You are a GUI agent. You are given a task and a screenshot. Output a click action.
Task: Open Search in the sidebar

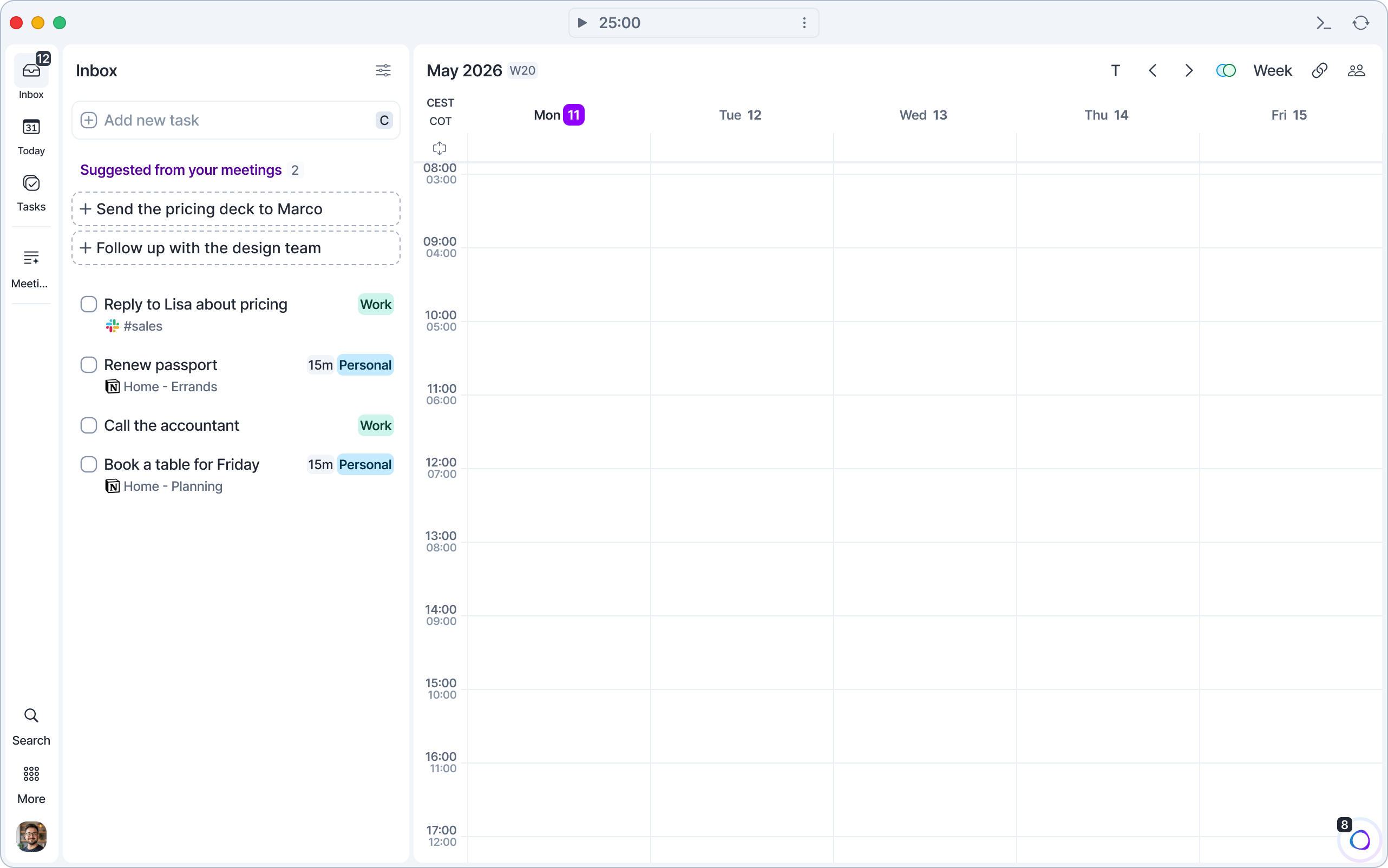[x=31, y=727]
